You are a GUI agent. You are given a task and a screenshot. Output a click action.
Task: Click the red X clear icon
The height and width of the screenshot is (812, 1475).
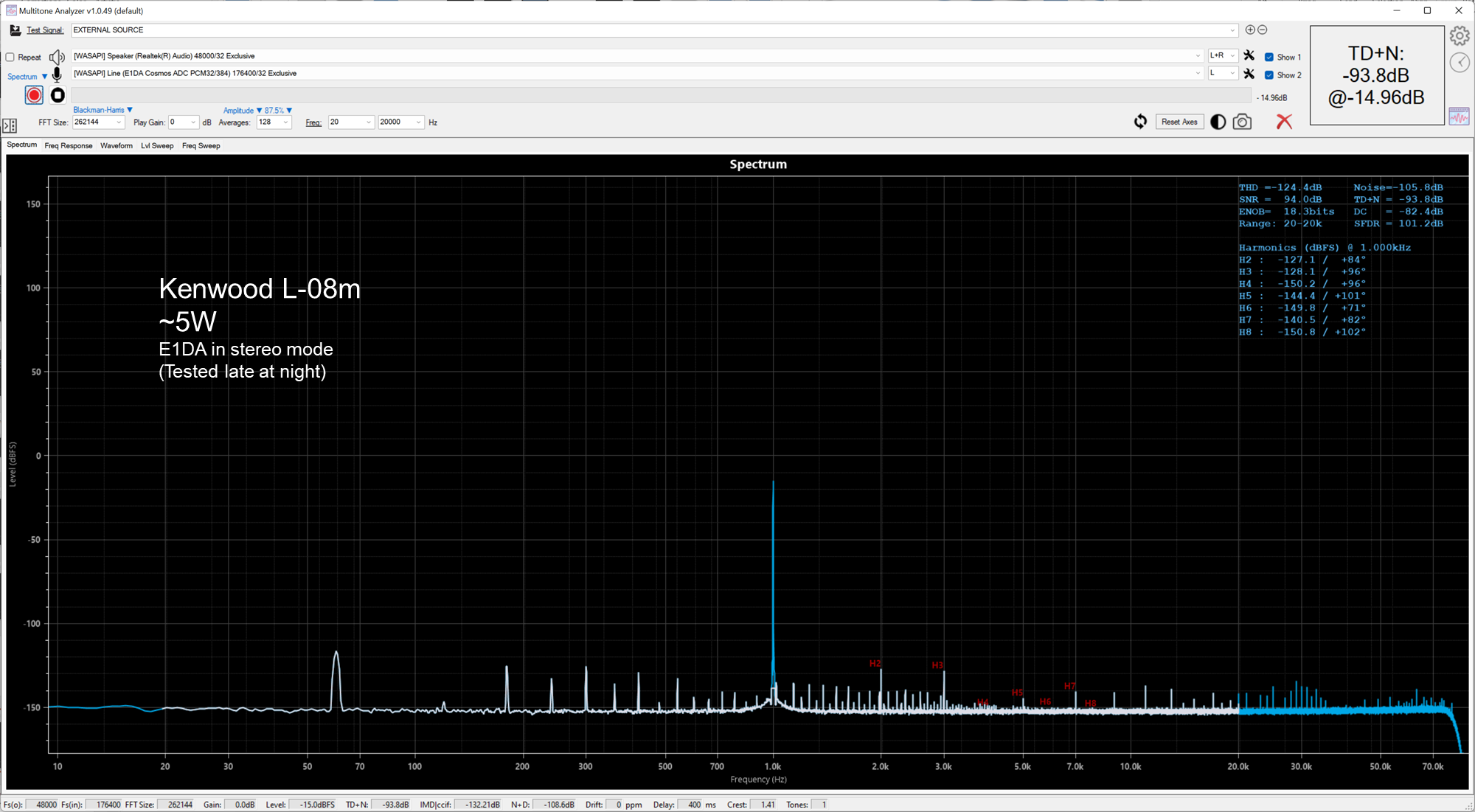click(1284, 122)
